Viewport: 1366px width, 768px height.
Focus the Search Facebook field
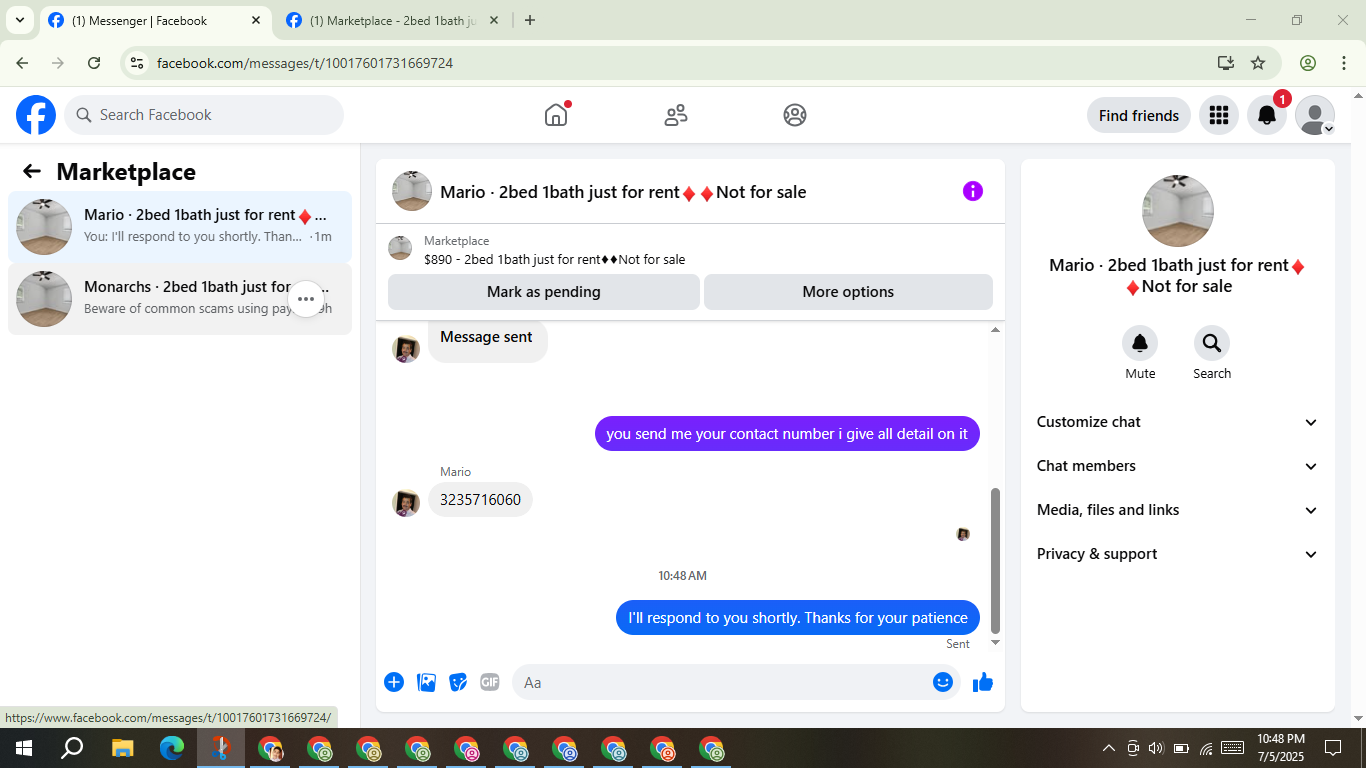tap(204, 115)
